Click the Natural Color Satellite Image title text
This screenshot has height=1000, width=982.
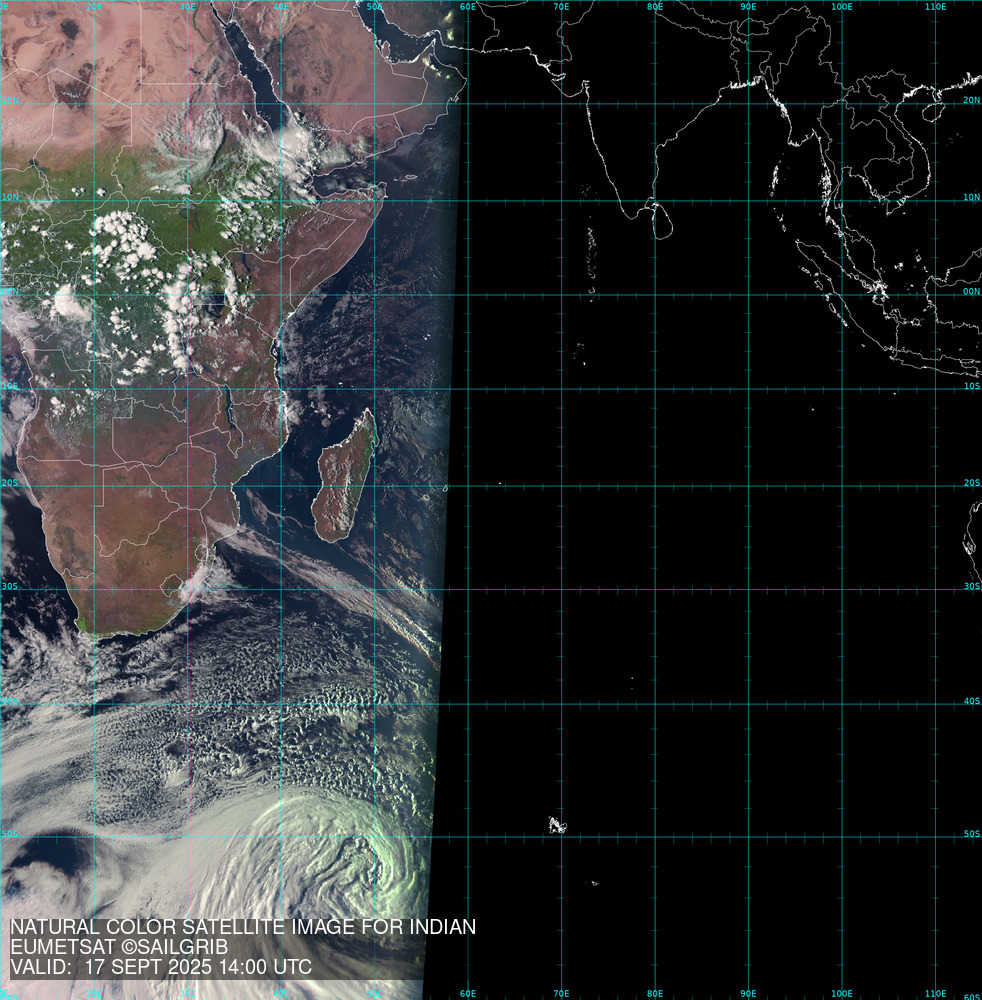point(242,927)
